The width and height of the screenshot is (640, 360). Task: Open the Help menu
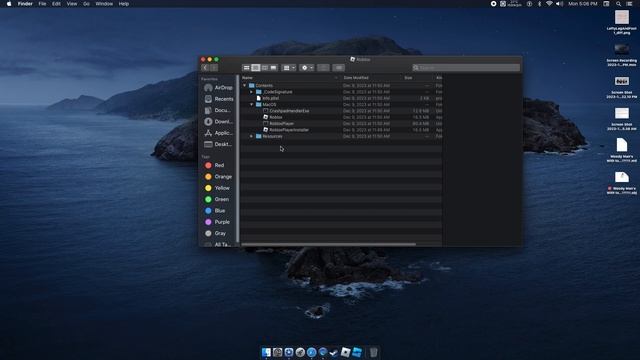pyautogui.click(x=124, y=4)
